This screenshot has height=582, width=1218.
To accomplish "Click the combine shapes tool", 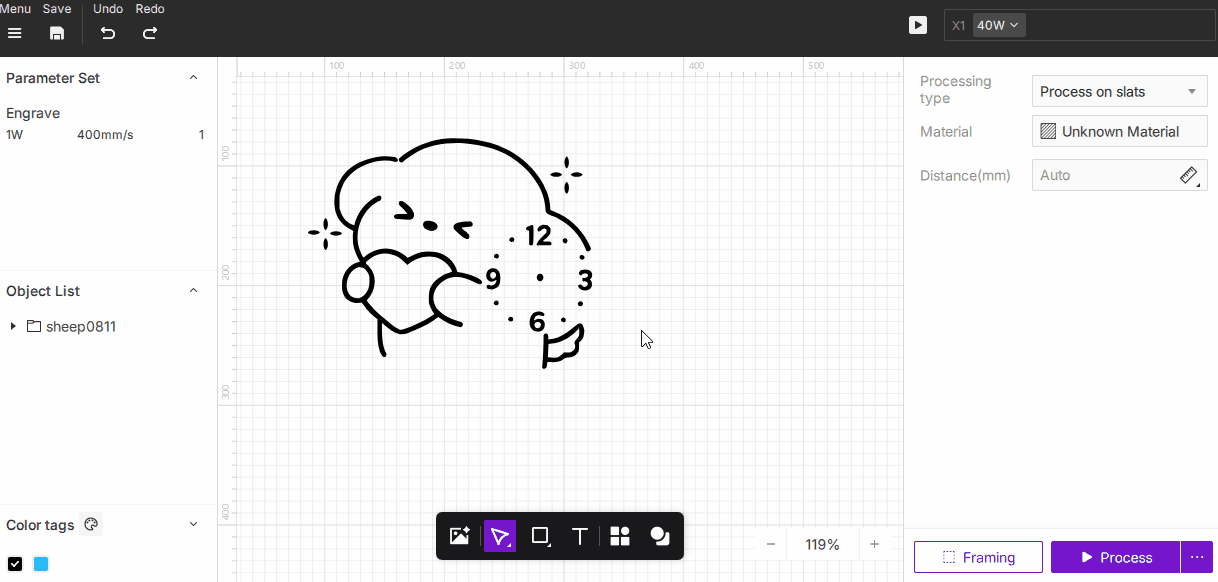I will pyautogui.click(x=660, y=536).
